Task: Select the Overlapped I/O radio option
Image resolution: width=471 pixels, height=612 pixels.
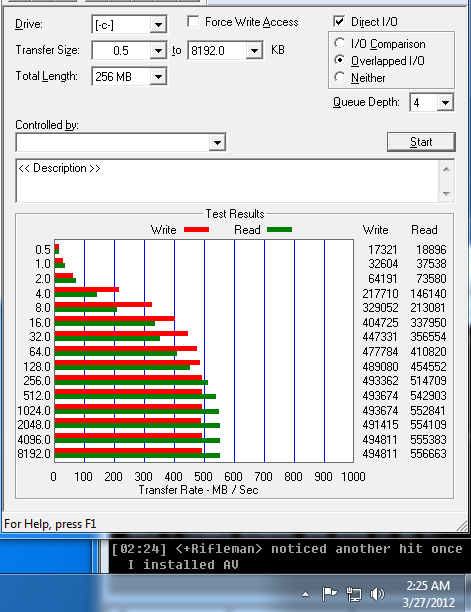Action: point(339,60)
